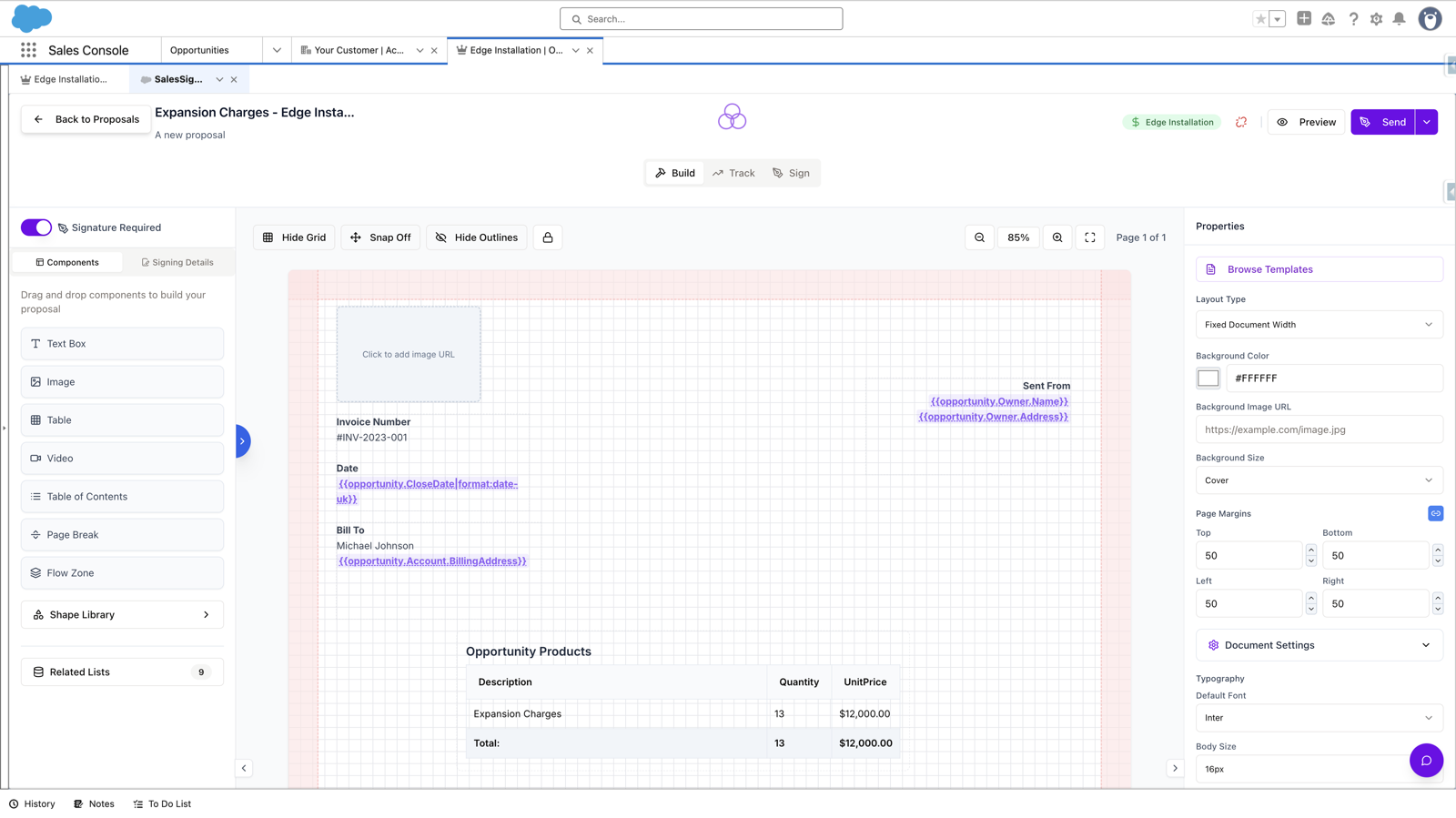This screenshot has height=818, width=1456.
Task: Click the white background color swatch
Action: 1208,378
